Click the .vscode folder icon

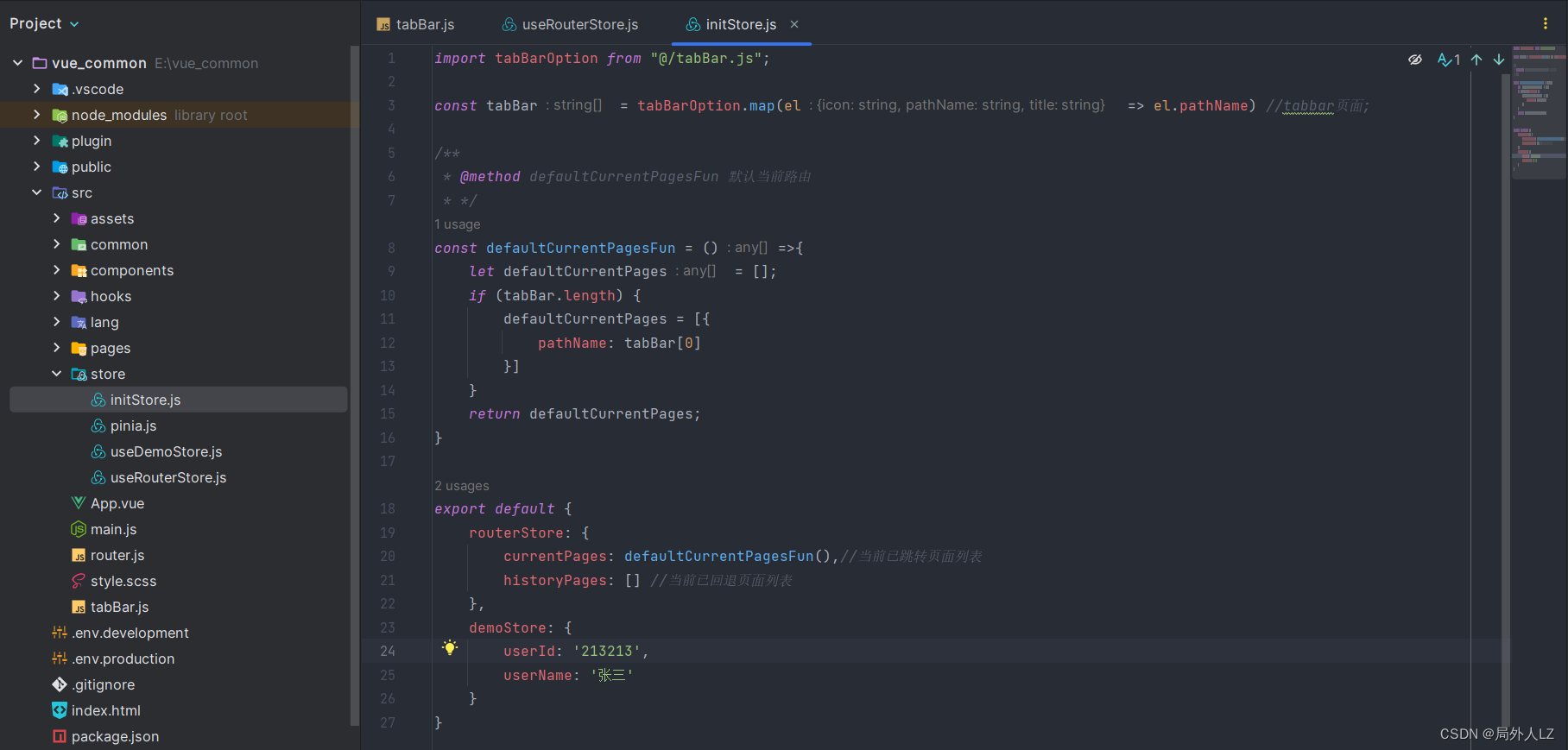pyautogui.click(x=60, y=89)
